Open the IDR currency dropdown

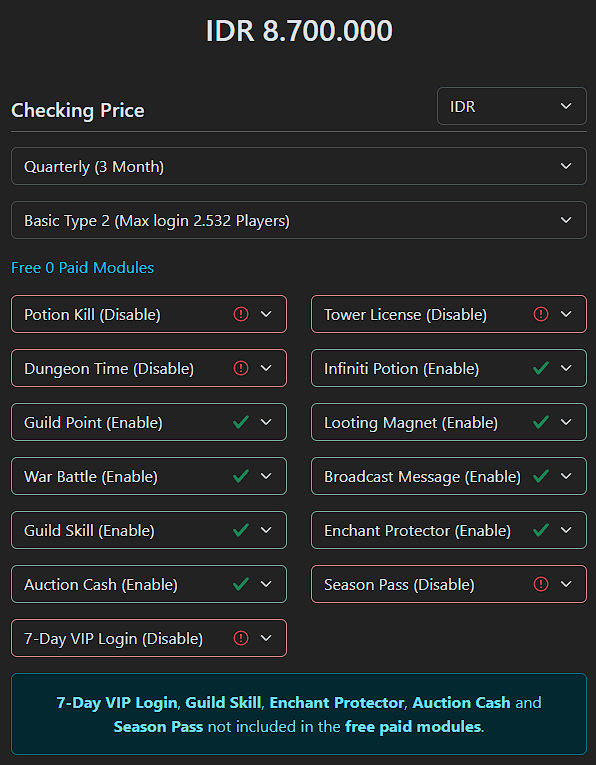[512, 106]
